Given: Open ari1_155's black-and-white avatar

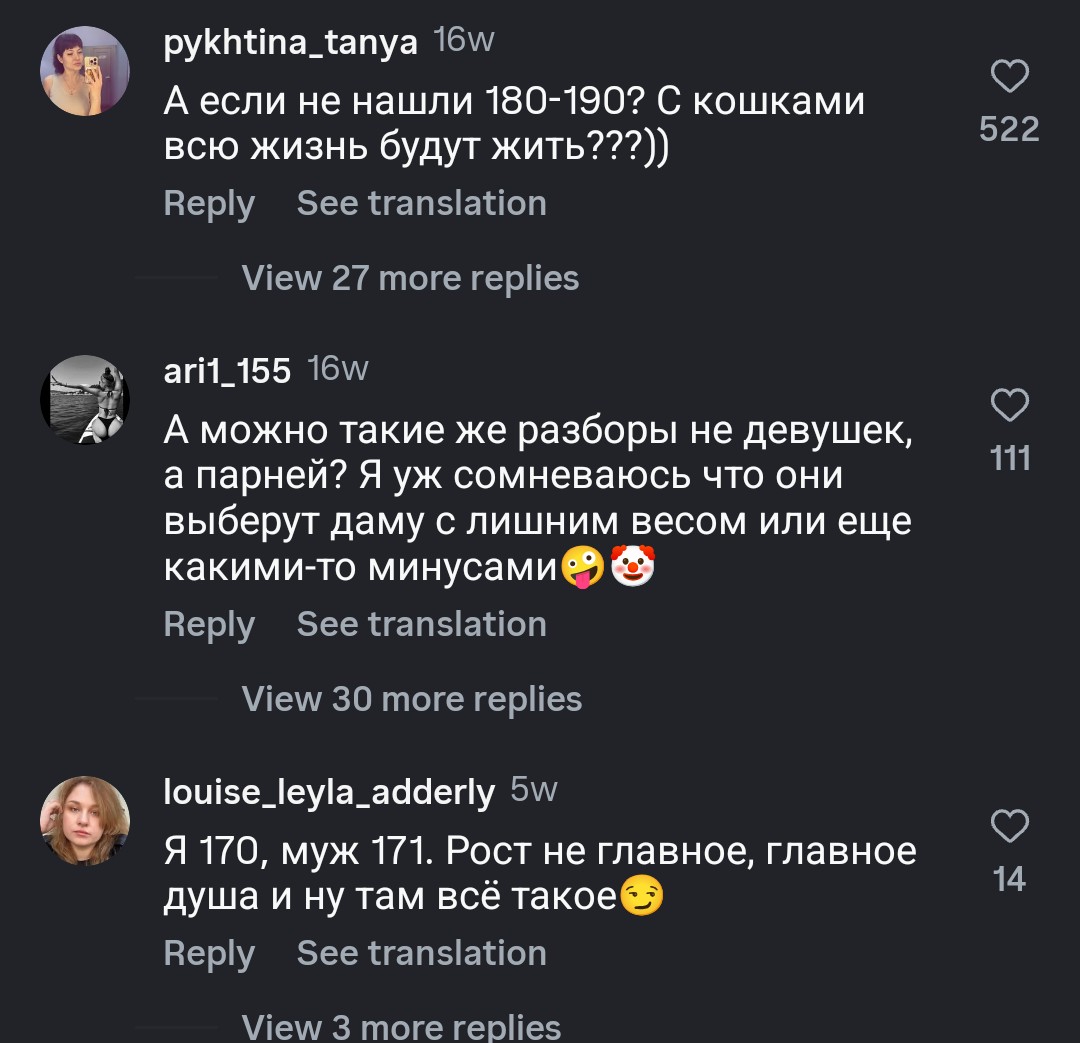Looking at the screenshot, I should 85,400.
